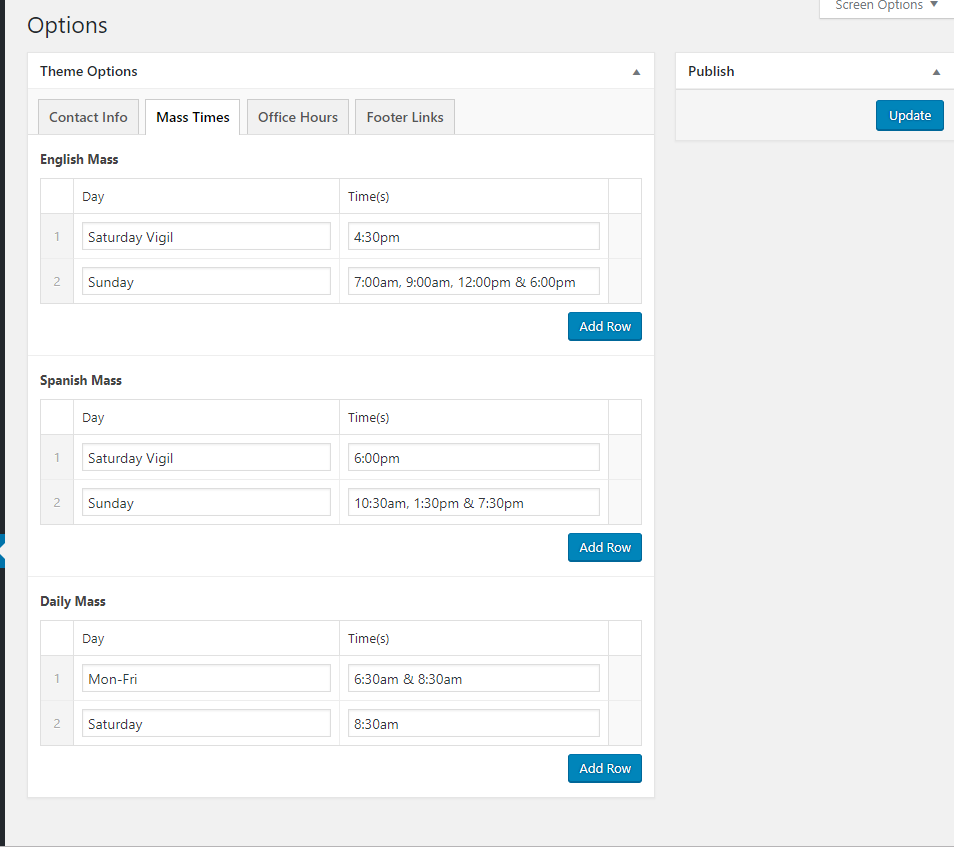Screen dimensions: 954x850
Task: Click English Mass Saturday Vigil day field
Action: click(206, 237)
